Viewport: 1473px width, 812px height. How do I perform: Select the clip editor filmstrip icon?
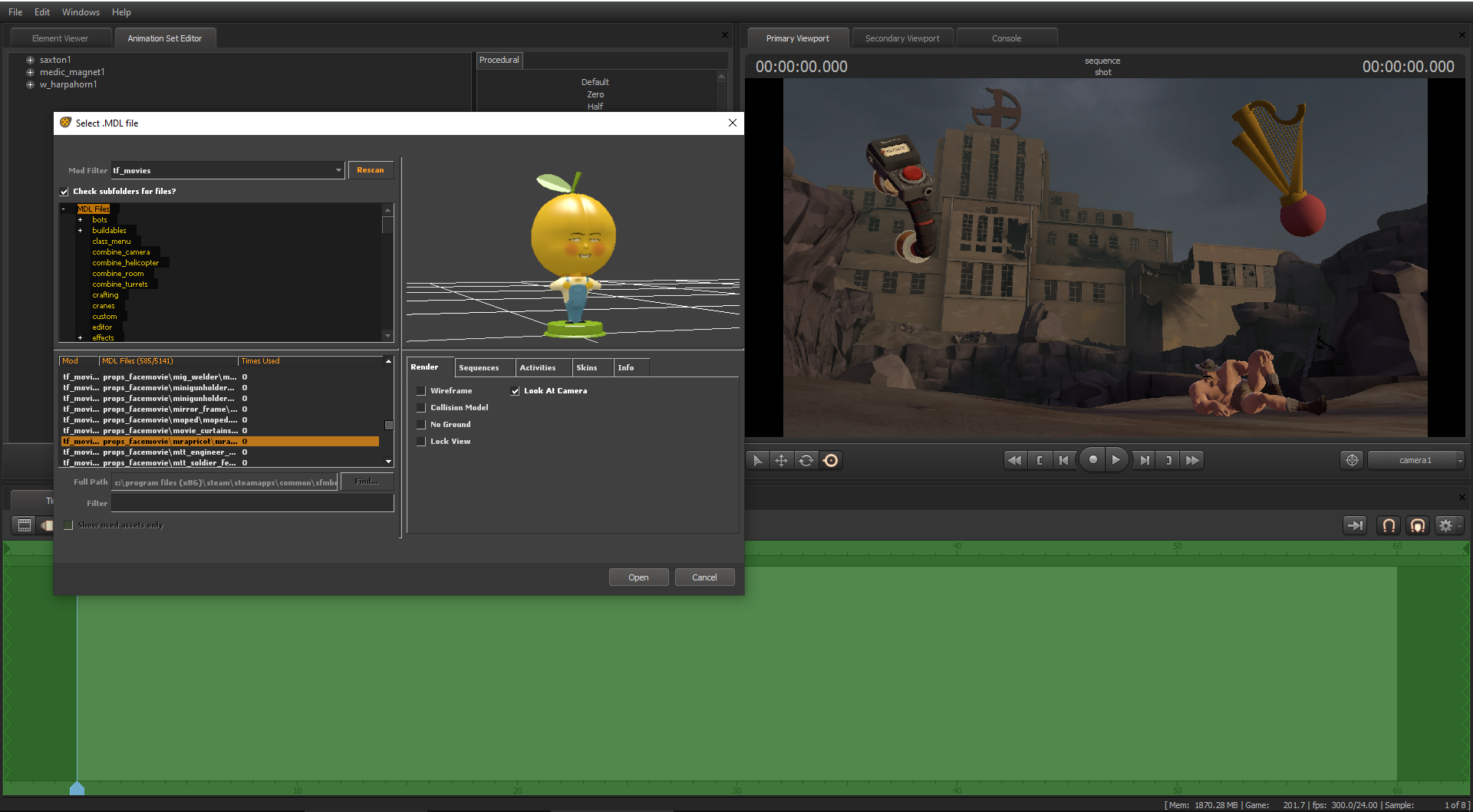(25, 525)
